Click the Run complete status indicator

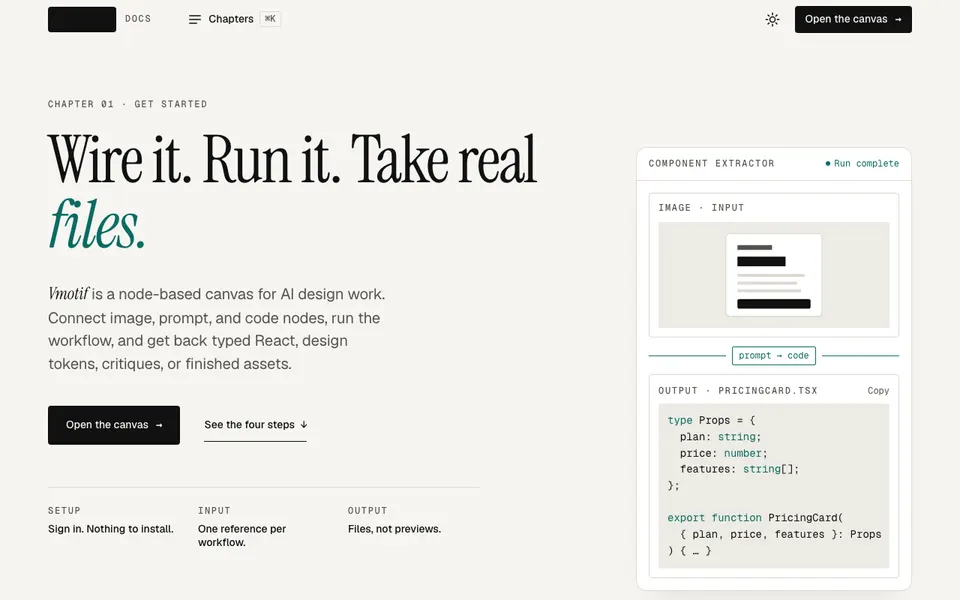(862, 163)
